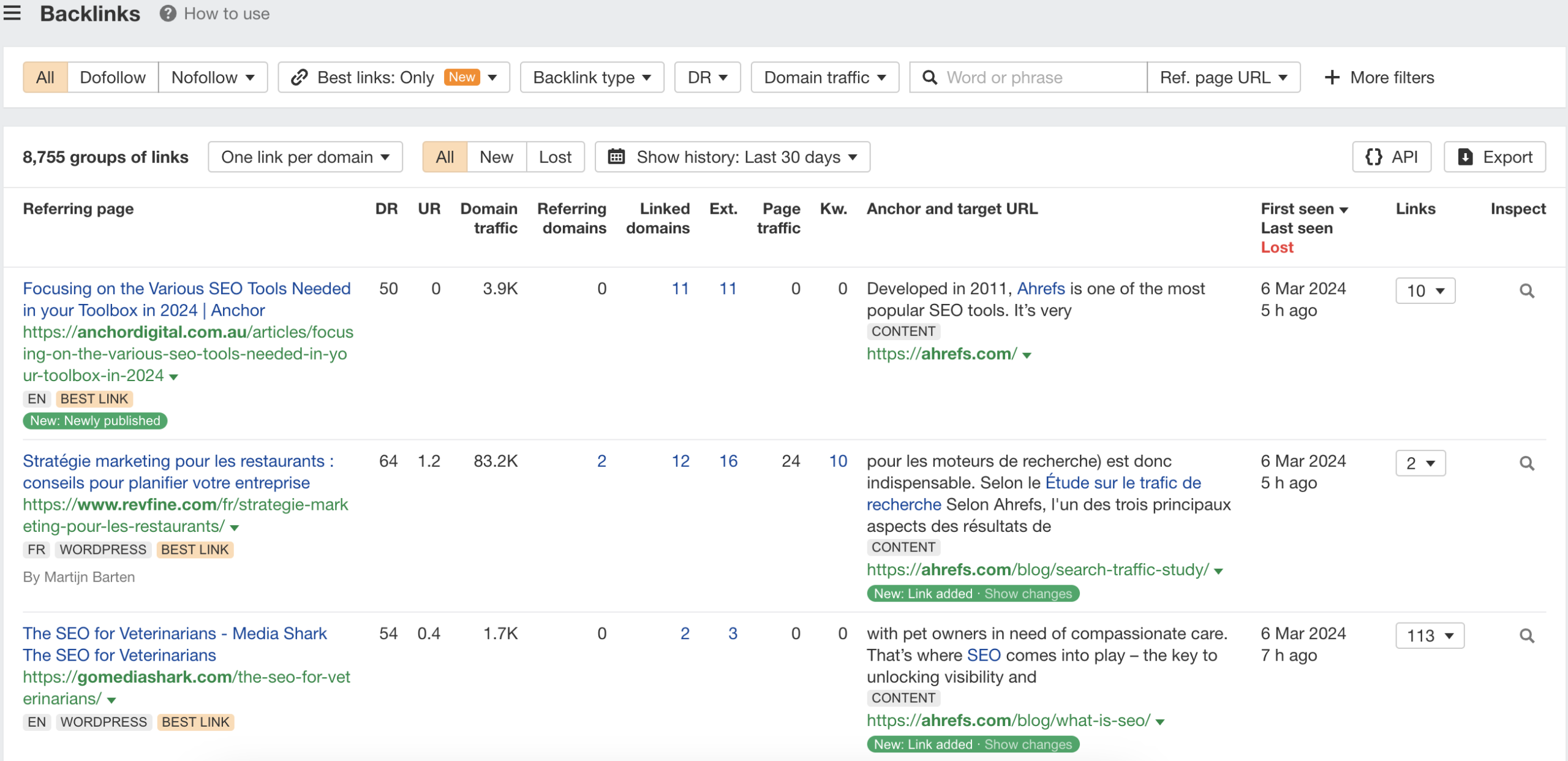Click Referring domains value 2 for revfine
Viewport: 1568px width, 761px height.
click(601, 461)
